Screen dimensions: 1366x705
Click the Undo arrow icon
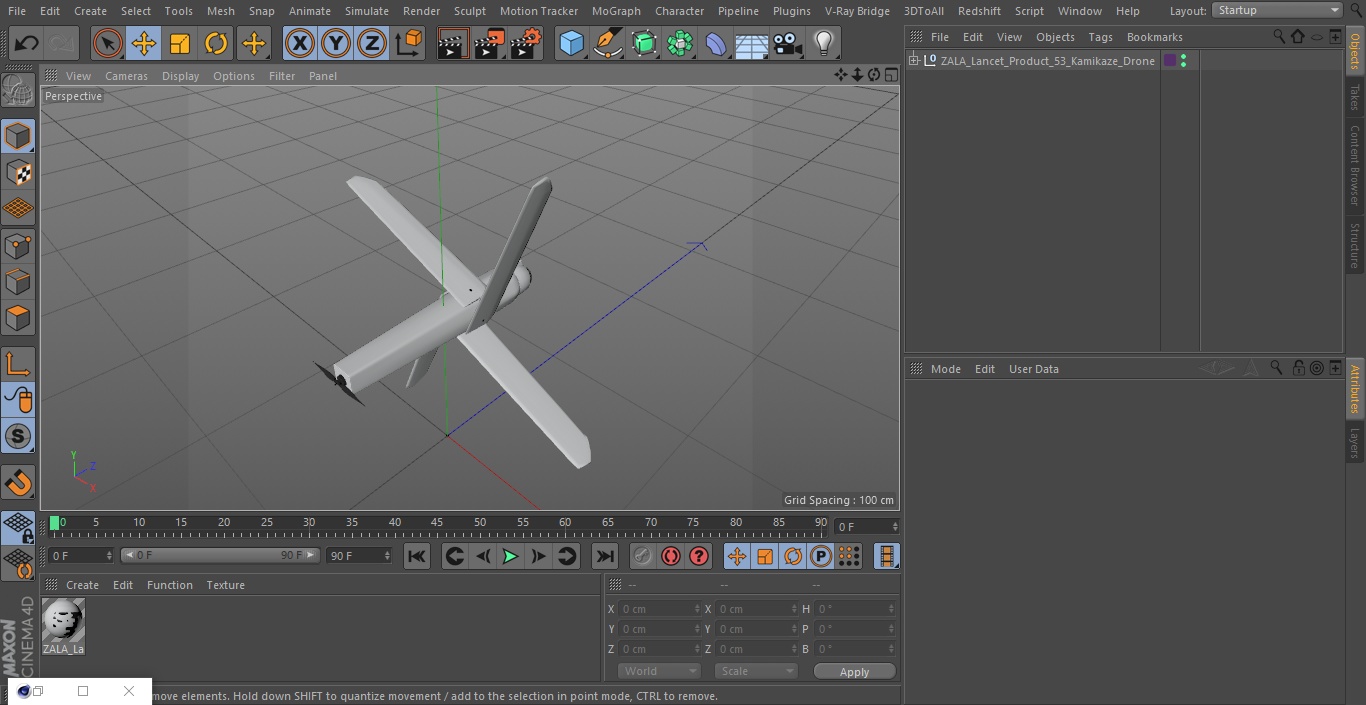27,43
